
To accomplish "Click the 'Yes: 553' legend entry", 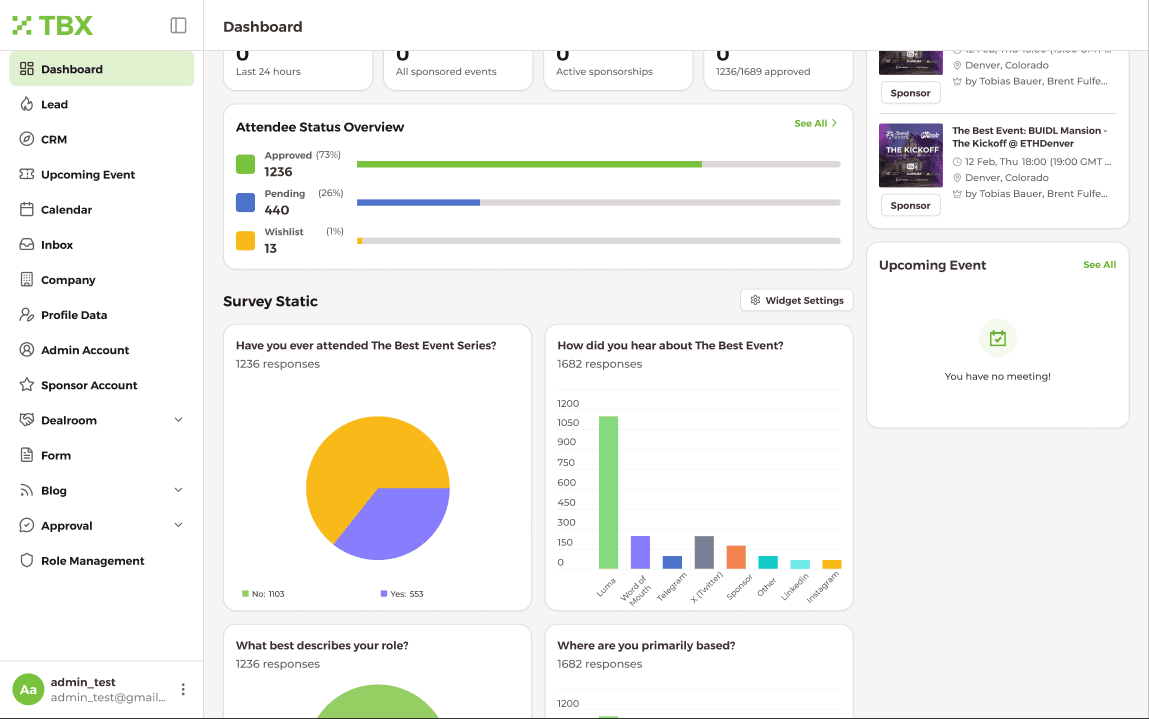I will tap(402, 594).
